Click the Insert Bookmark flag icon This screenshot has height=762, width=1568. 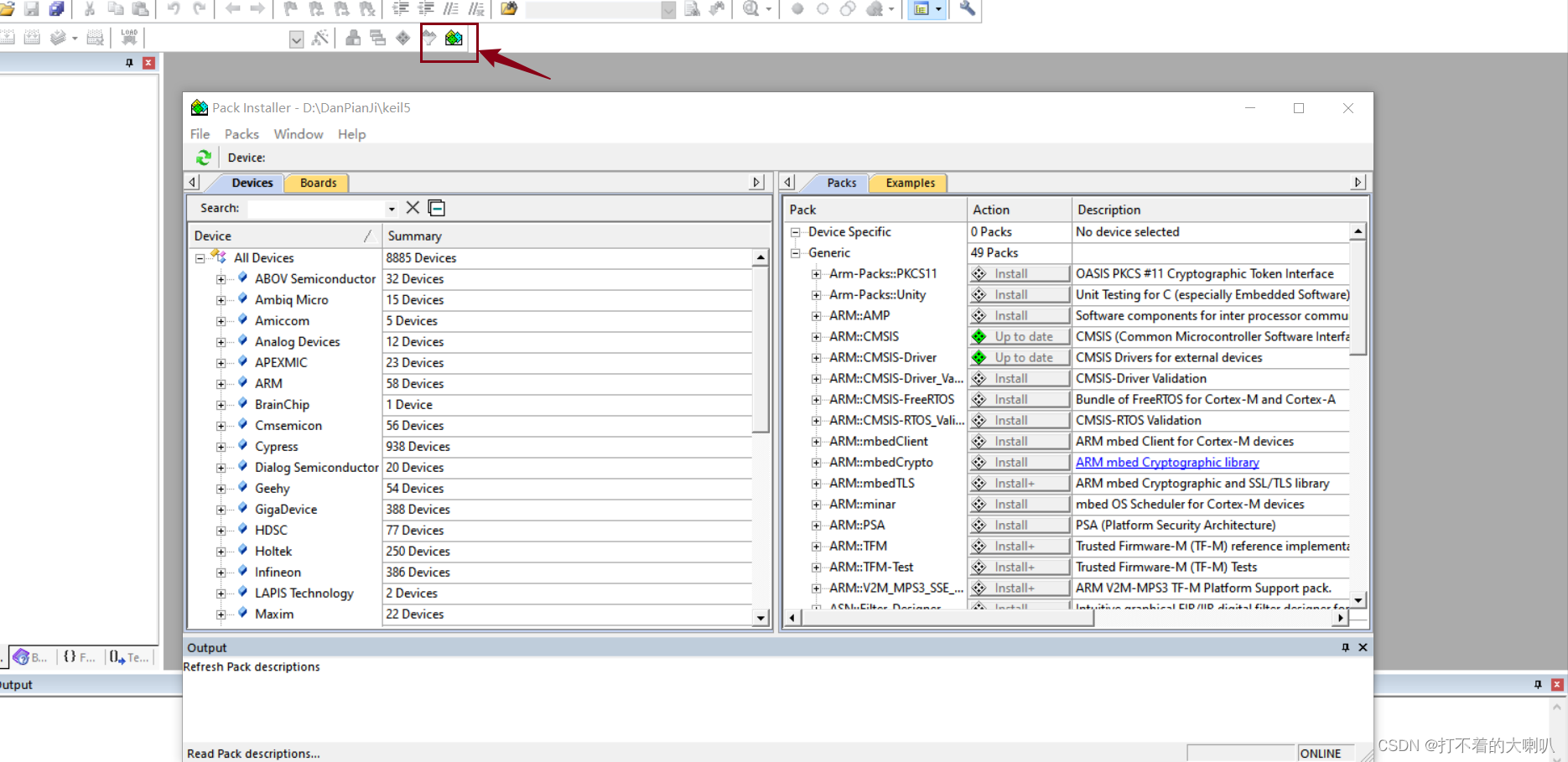(290, 9)
